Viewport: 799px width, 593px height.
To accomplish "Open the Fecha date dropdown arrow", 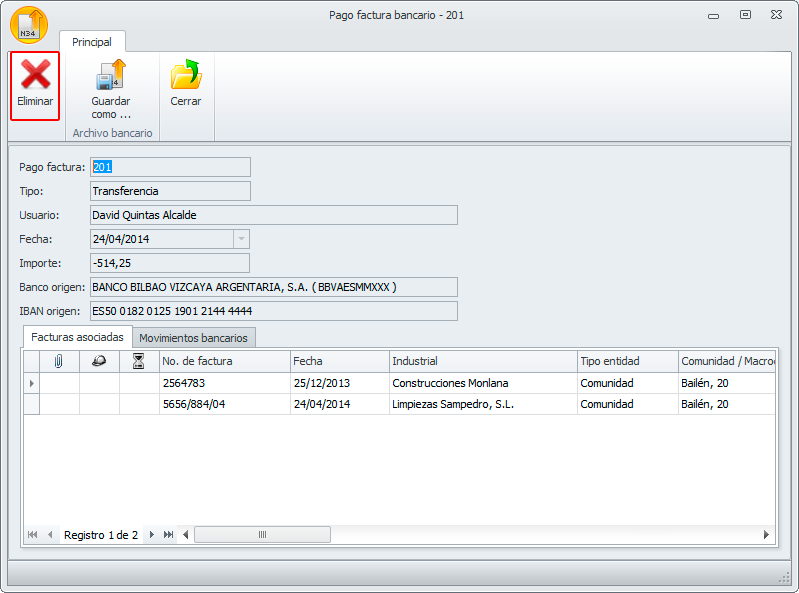I will 240,239.
